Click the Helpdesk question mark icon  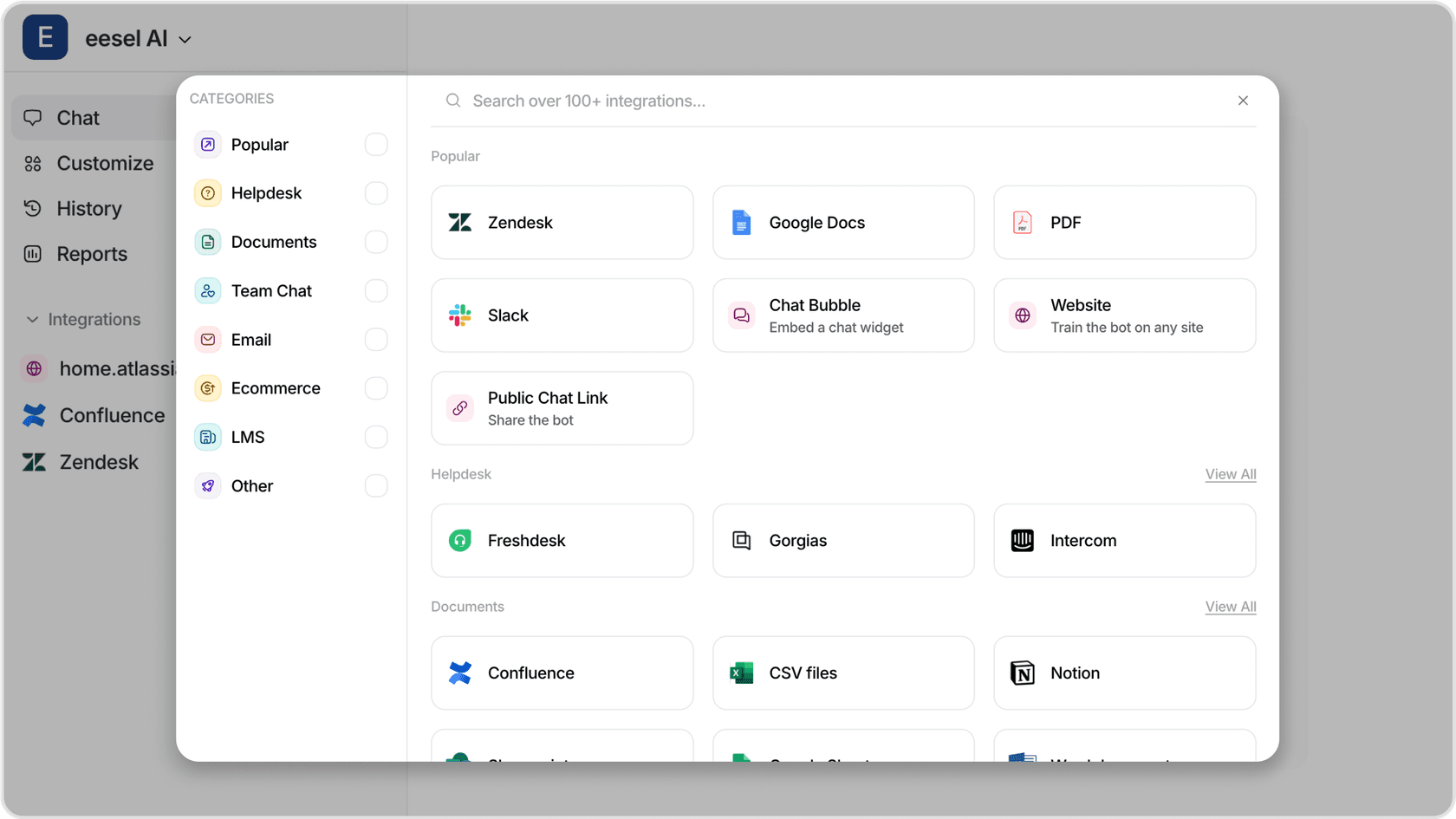point(208,193)
